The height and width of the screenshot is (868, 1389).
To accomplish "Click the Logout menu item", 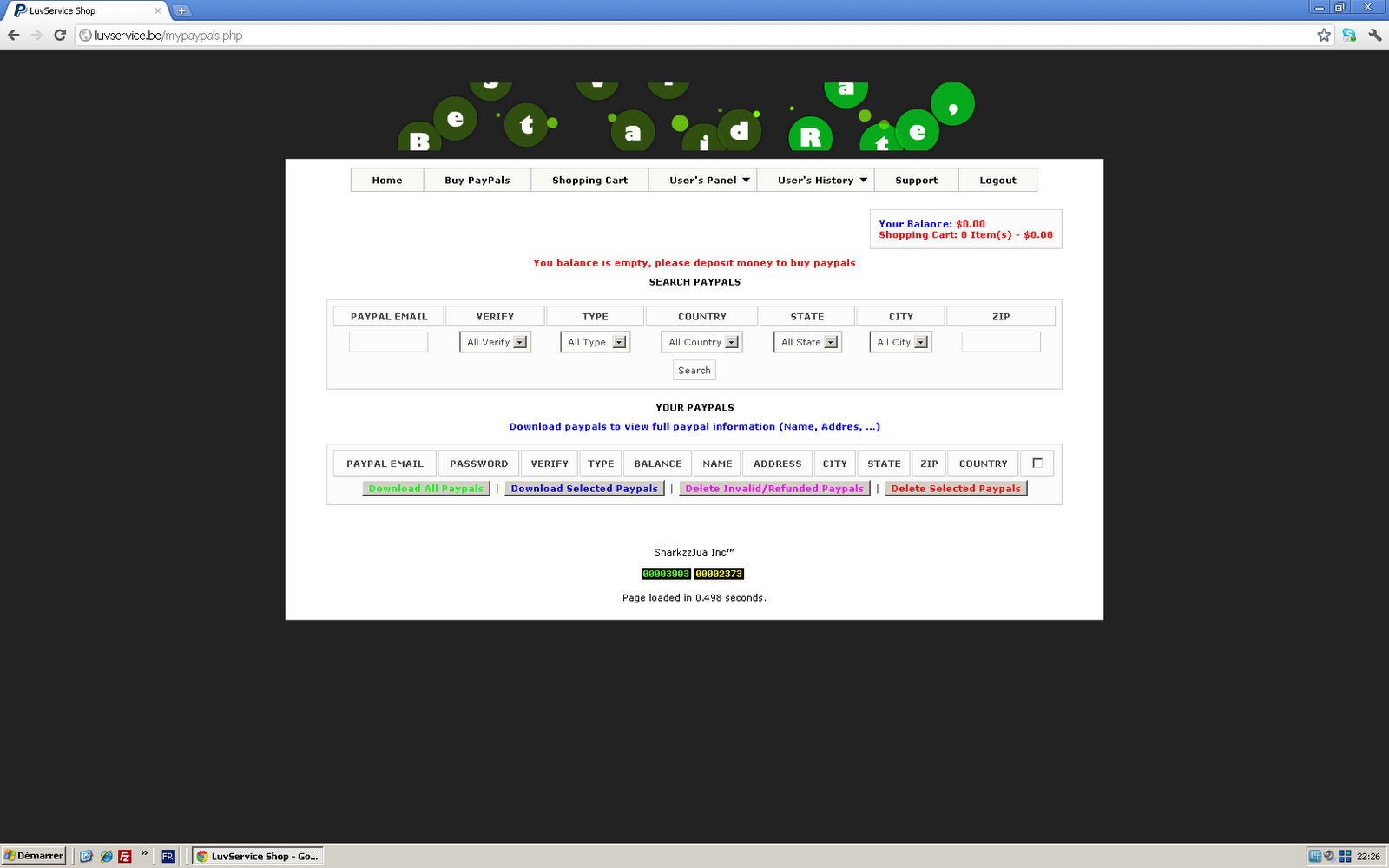I will tap(998, 180).
